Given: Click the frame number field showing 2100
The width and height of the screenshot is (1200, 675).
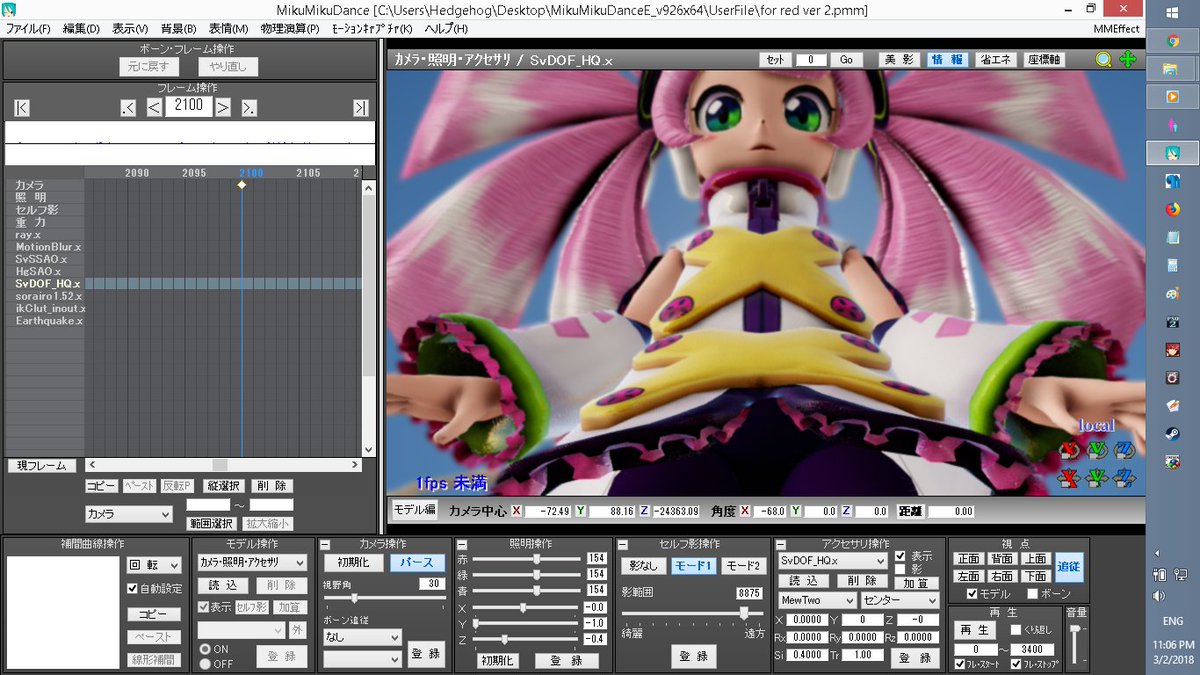Looking at the screenshot, I should pos(189,106).
